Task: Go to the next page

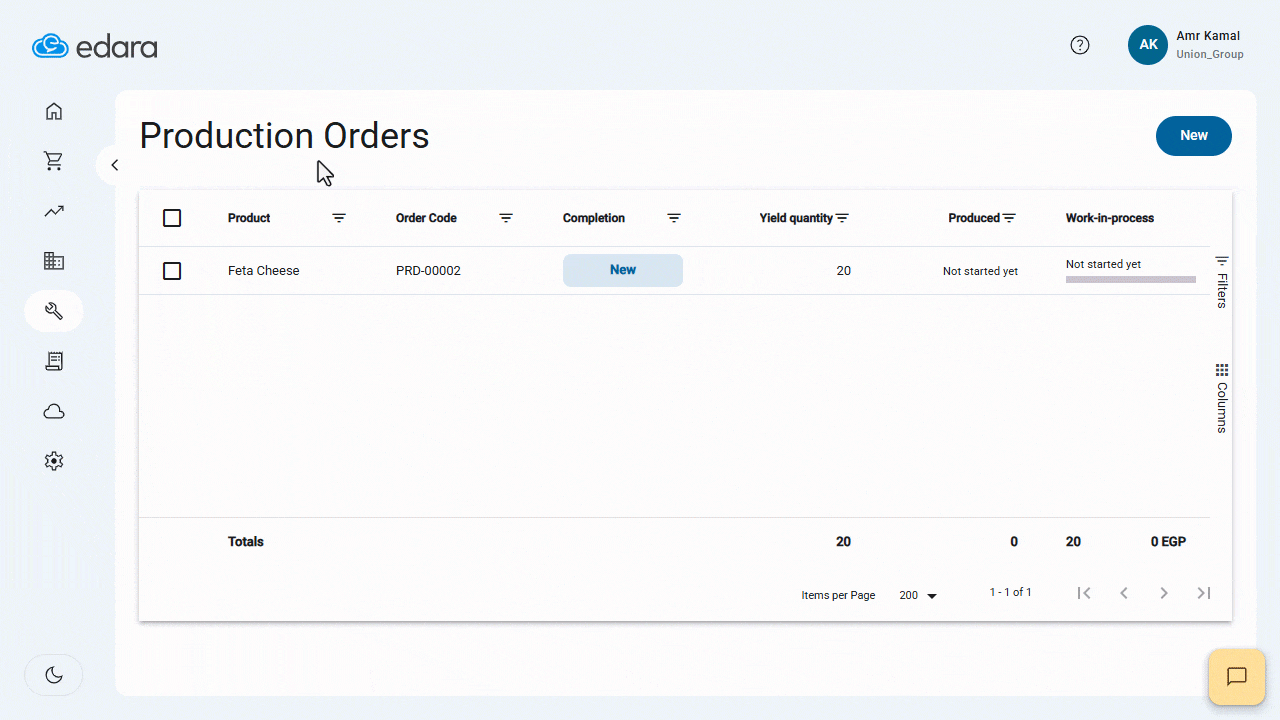Action: [1164, 593]
